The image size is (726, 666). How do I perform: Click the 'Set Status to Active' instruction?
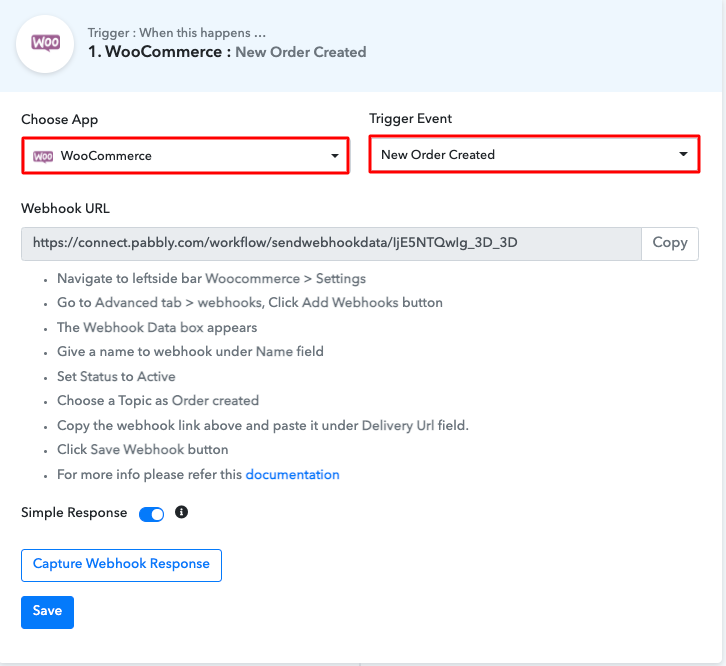click(116, 376)
